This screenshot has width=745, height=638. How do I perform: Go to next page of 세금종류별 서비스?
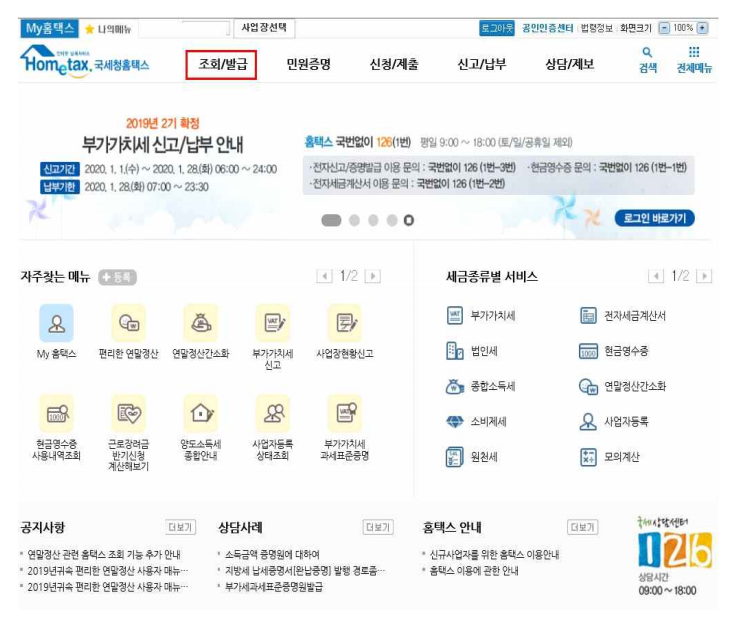(704, 276)
